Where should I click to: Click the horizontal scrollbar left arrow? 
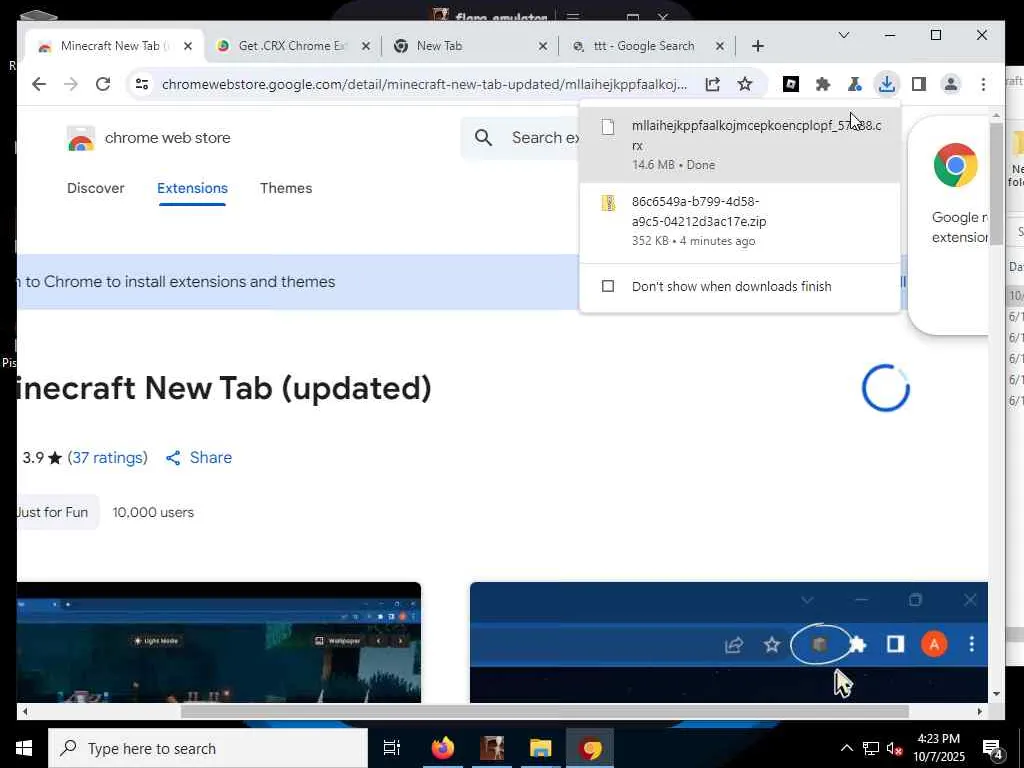25,711
